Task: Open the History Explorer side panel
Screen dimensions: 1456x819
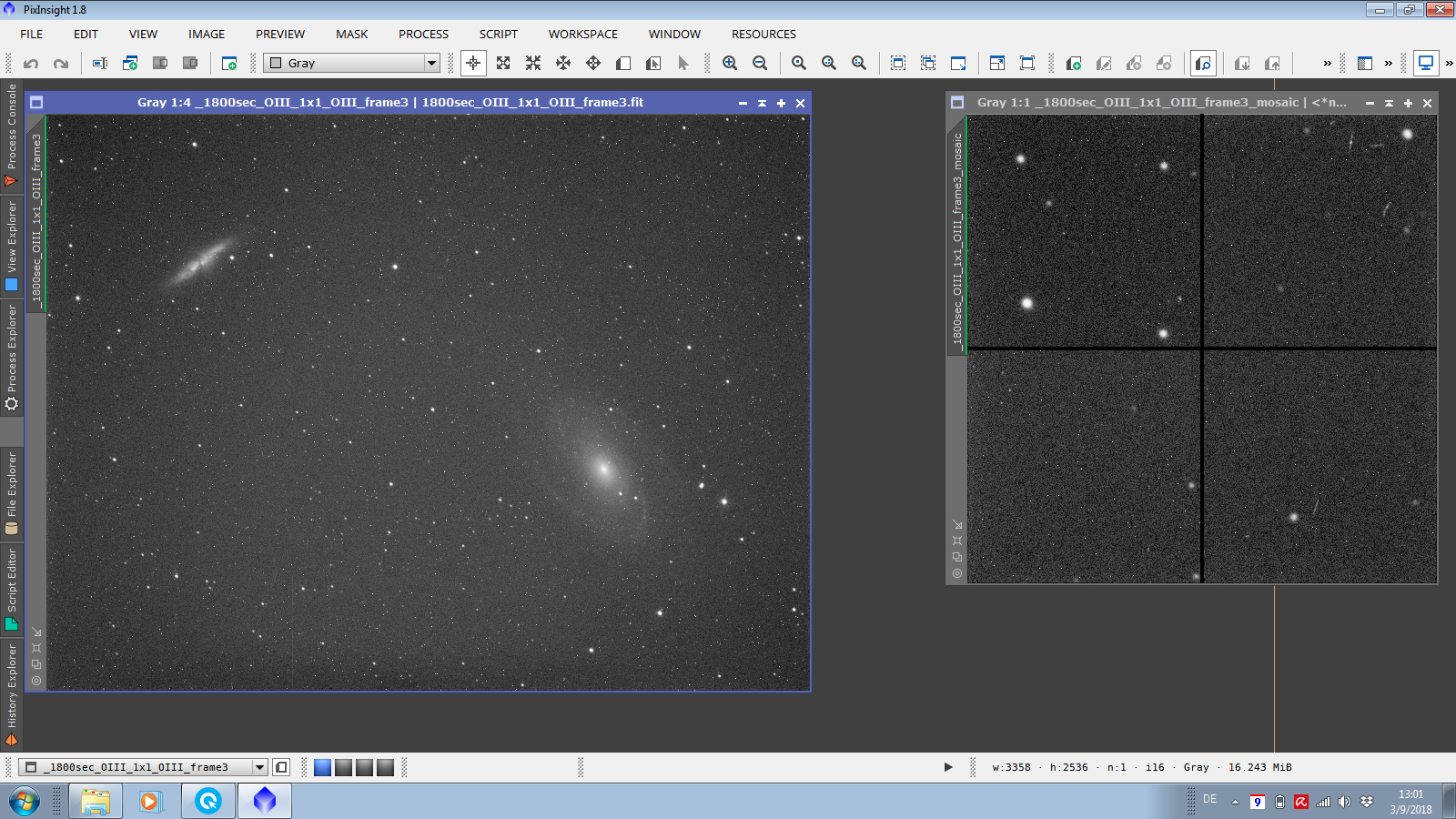Action: (12, 693)
